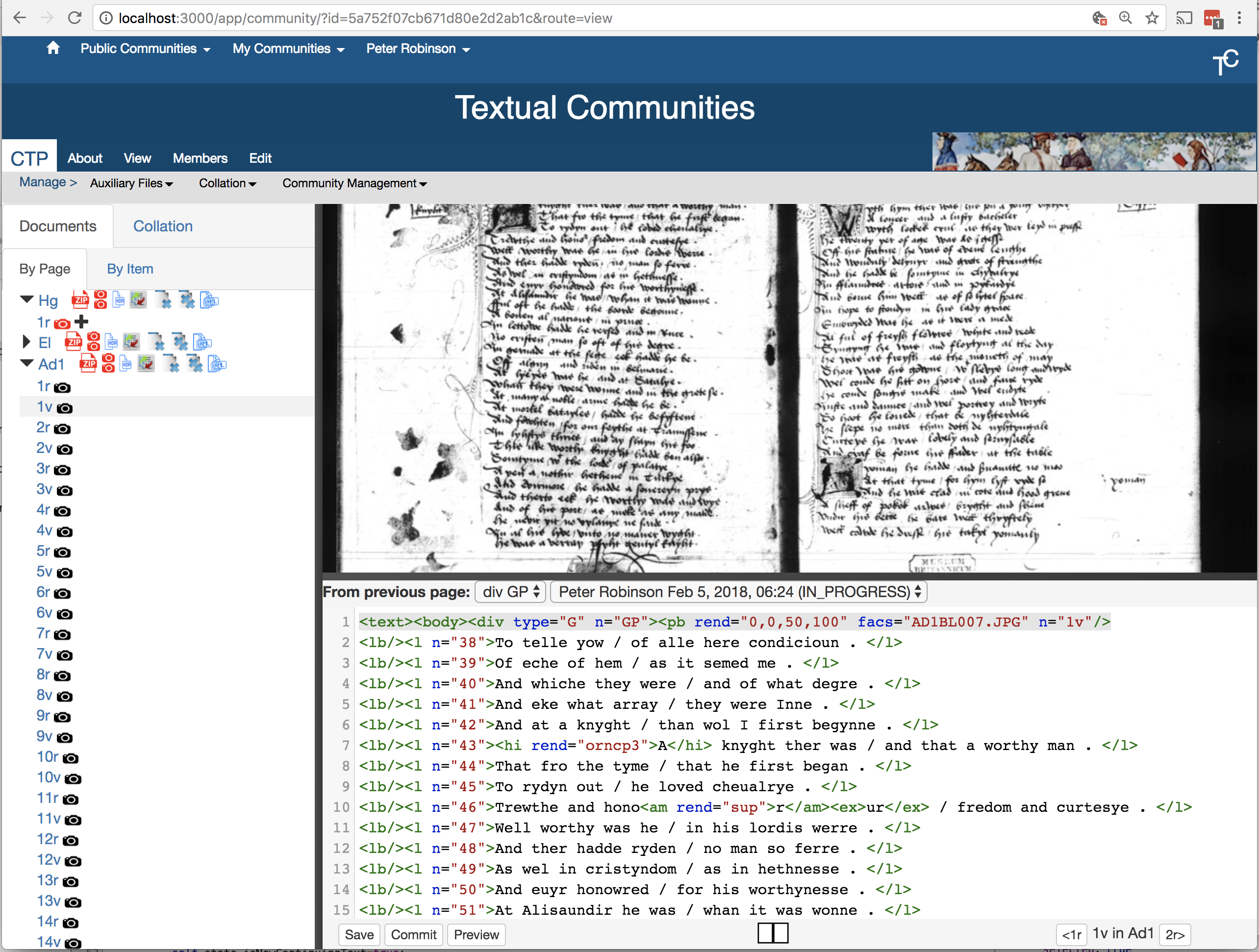Click the XML export icon beside El
This screenshot has width=1259, height=952.
coord(202,342)
